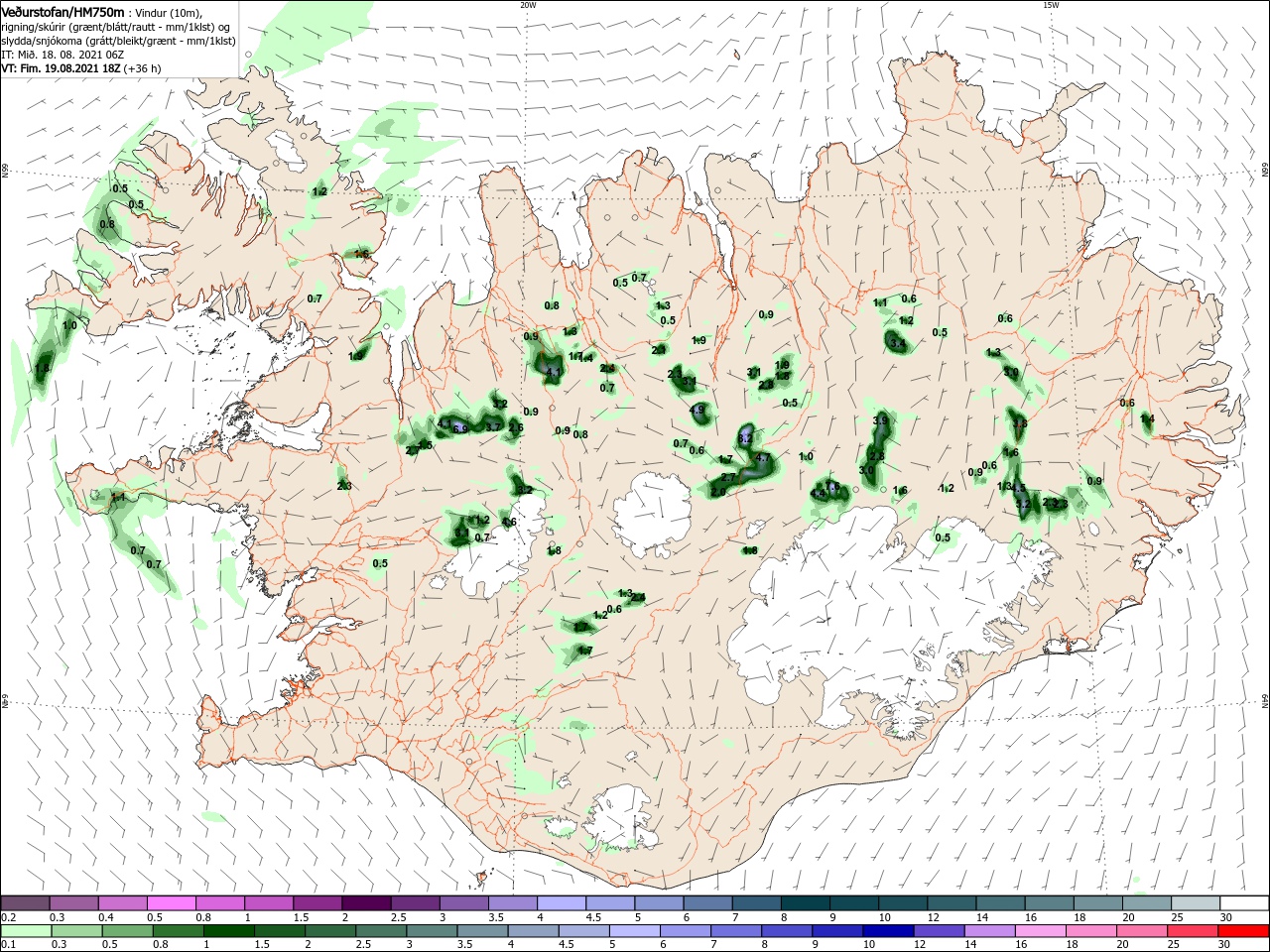Screen dimensions: 1270x952
Task: Click the upper legend swatch between 0.2 and 0.3
Action: pos(25,903)
